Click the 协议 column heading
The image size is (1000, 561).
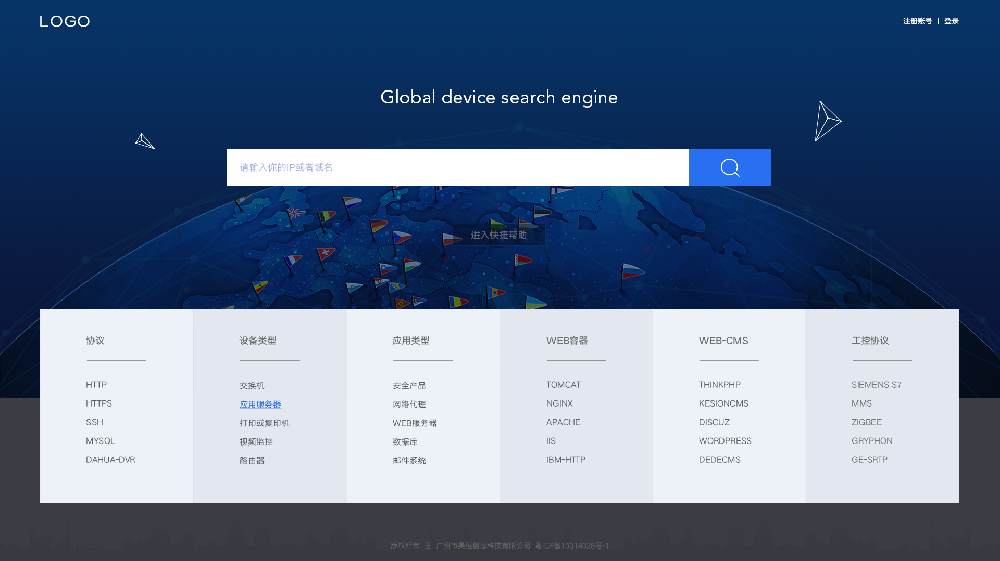[95, 340]
